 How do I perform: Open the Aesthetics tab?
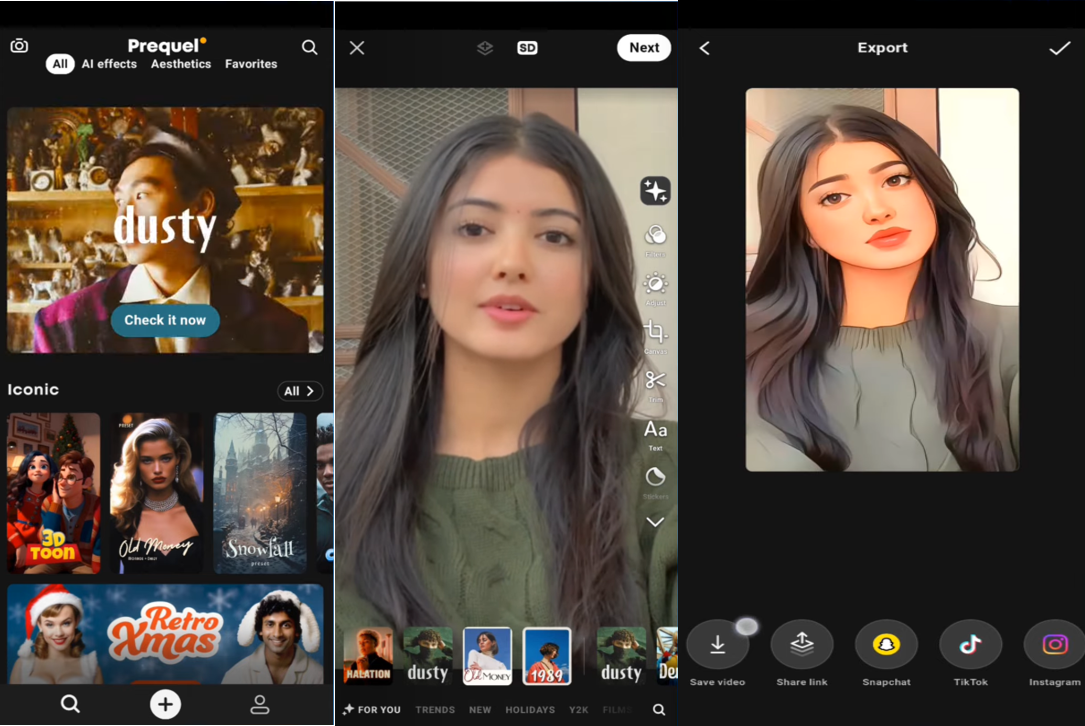pyautogui.click(x=181, y=64)
